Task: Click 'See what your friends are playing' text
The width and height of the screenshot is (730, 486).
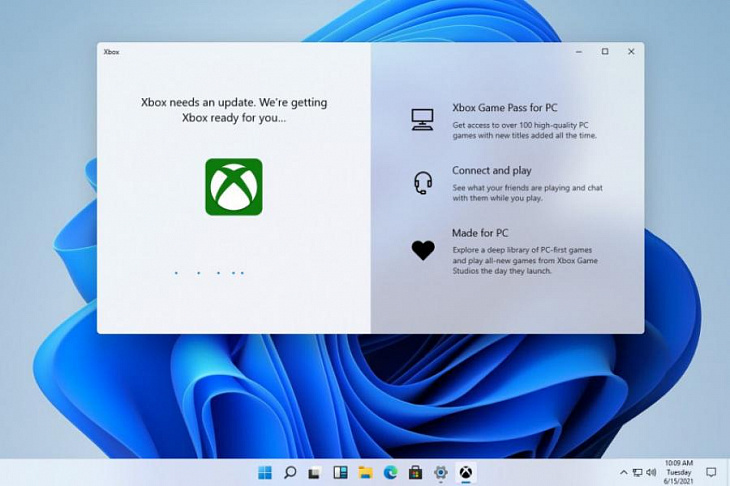Action: (527, 193)
